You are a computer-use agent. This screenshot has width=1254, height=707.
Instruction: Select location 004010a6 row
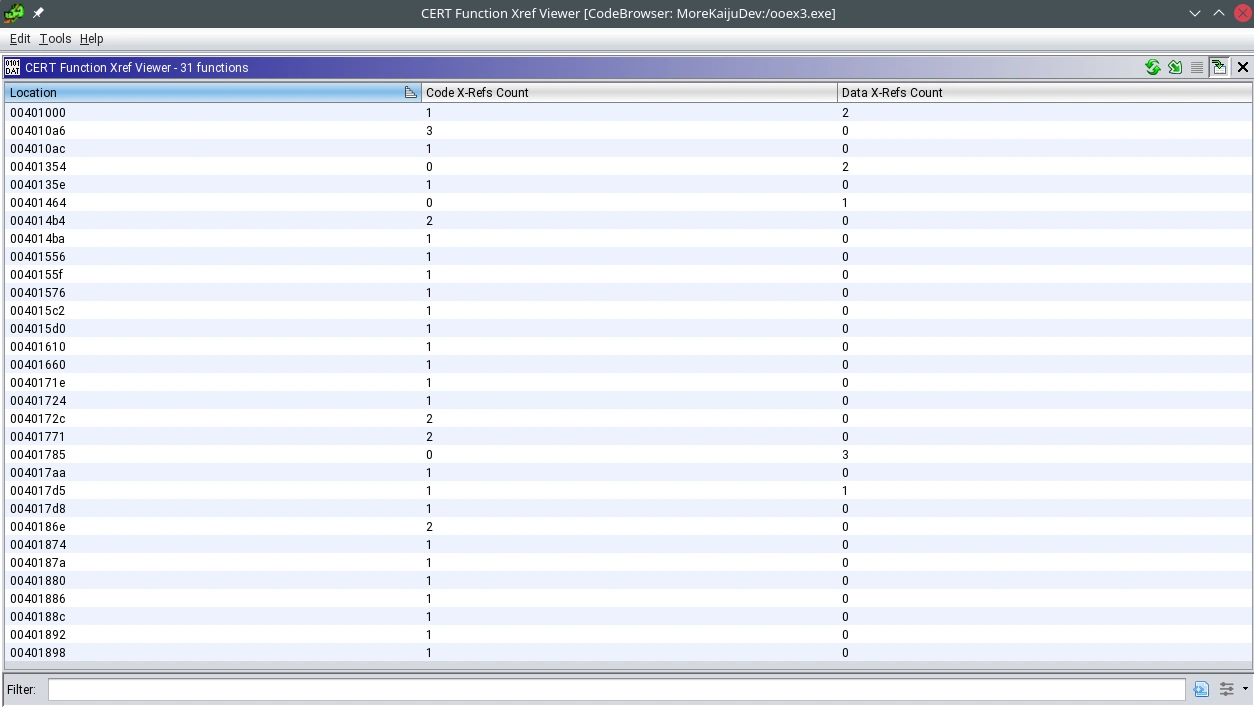(627, 131)
